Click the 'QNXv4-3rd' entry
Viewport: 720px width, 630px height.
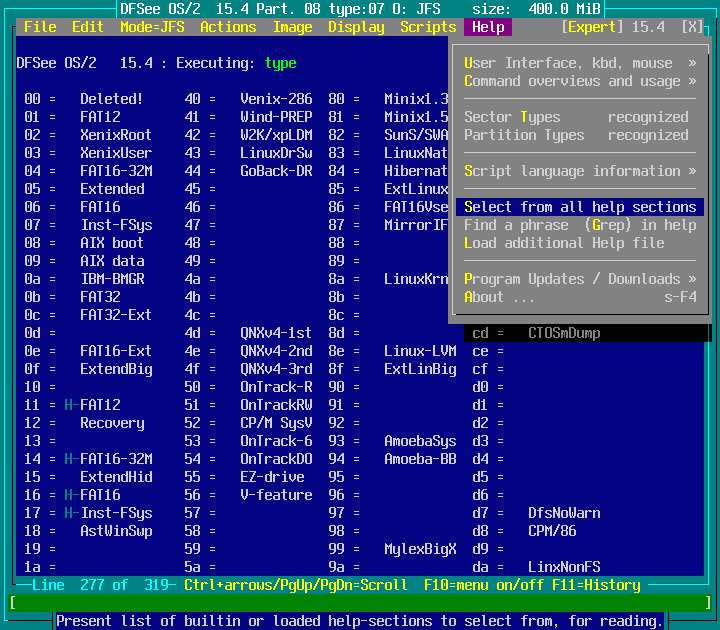[x=276, y=369]
